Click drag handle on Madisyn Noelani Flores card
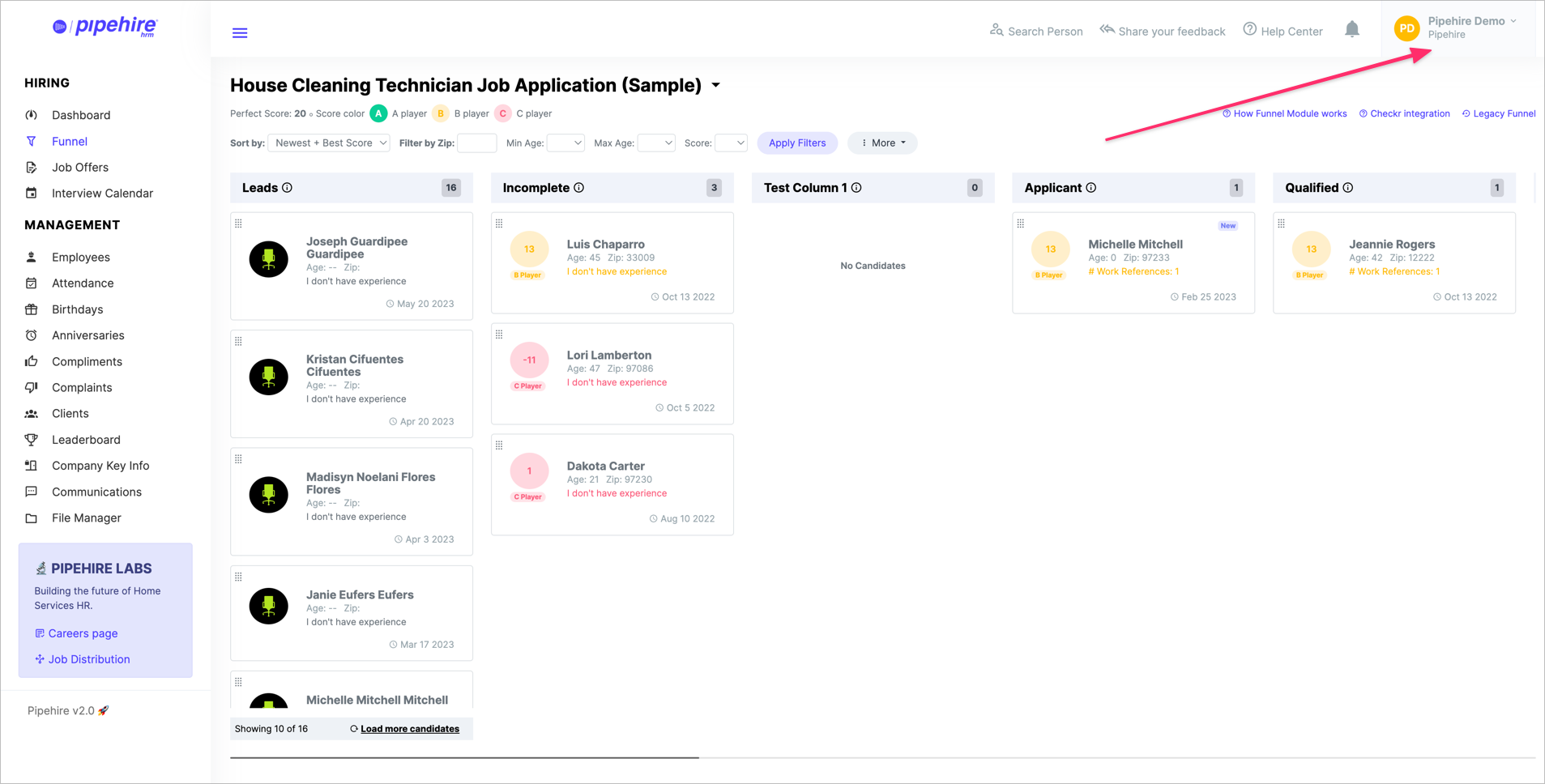 pos(238,459)
